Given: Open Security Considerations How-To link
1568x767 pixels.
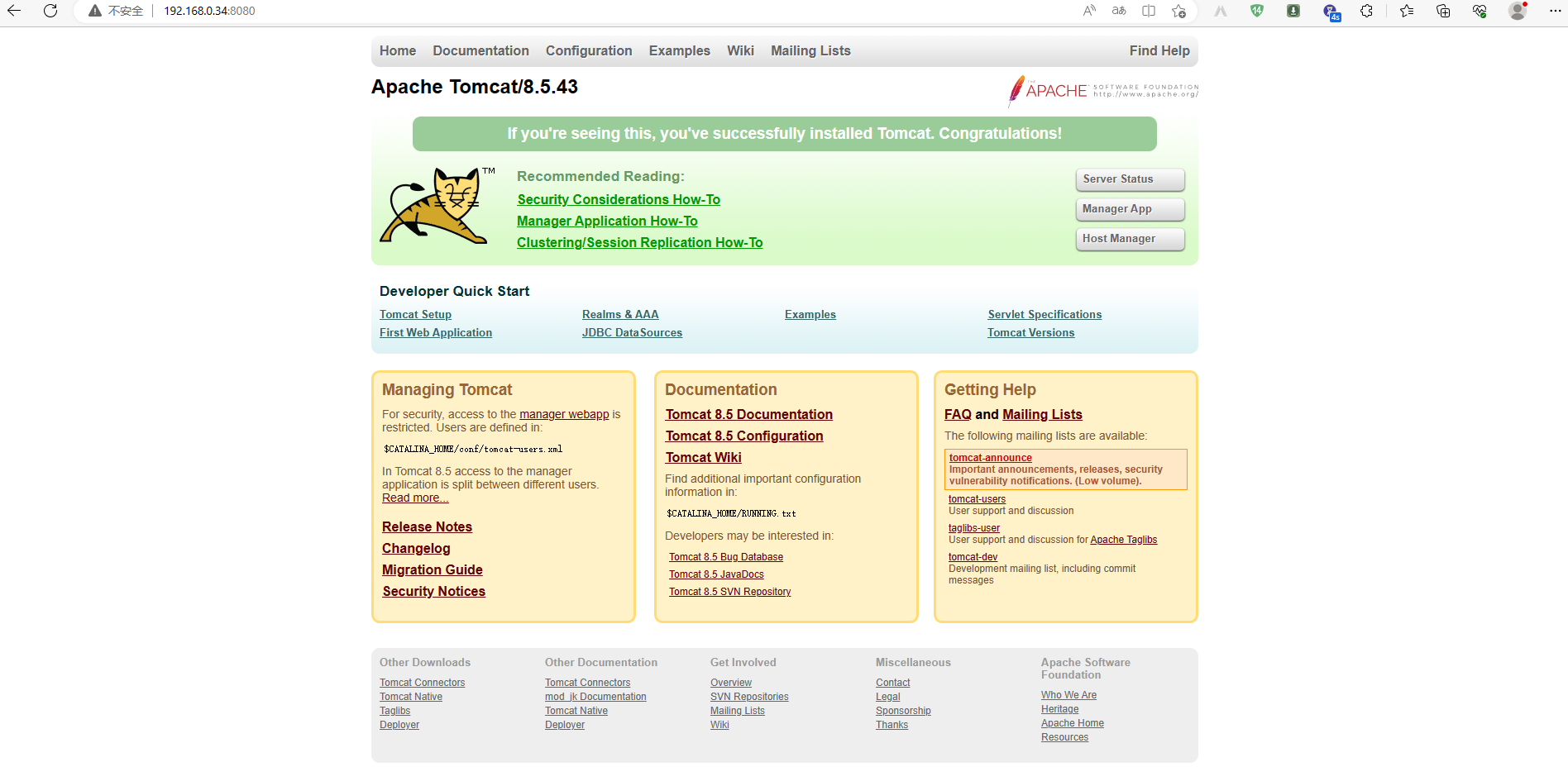Looking at the screenshot, I should [618, 200].
